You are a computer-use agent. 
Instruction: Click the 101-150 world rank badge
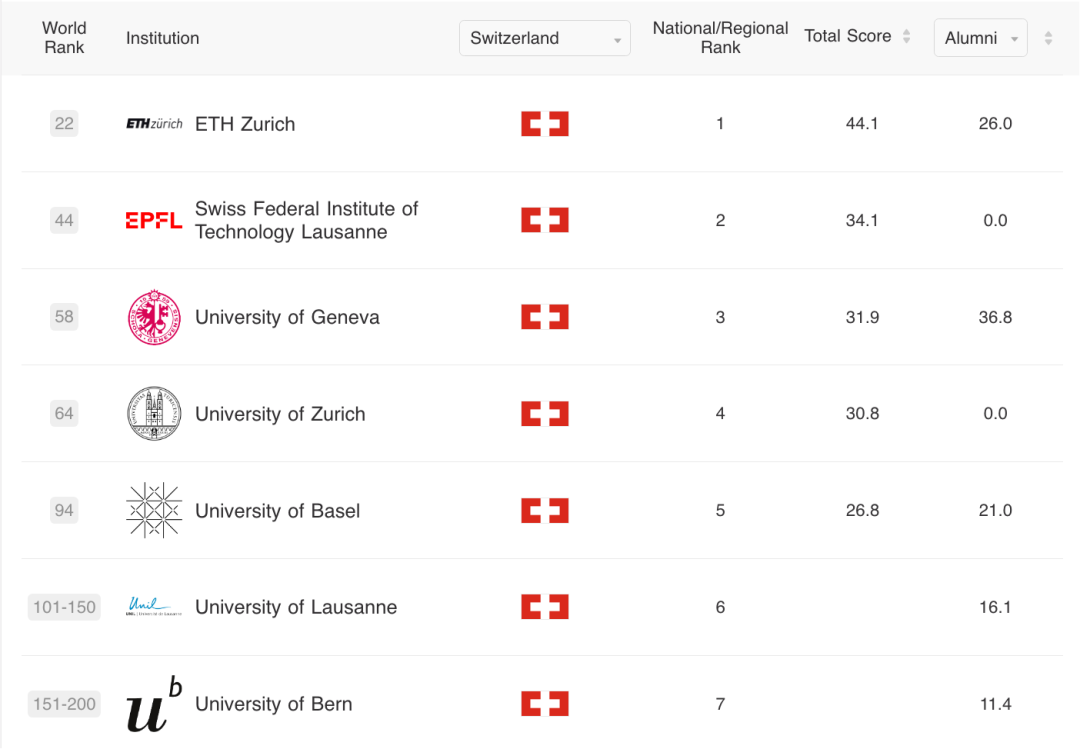click(x=64, y=607)
